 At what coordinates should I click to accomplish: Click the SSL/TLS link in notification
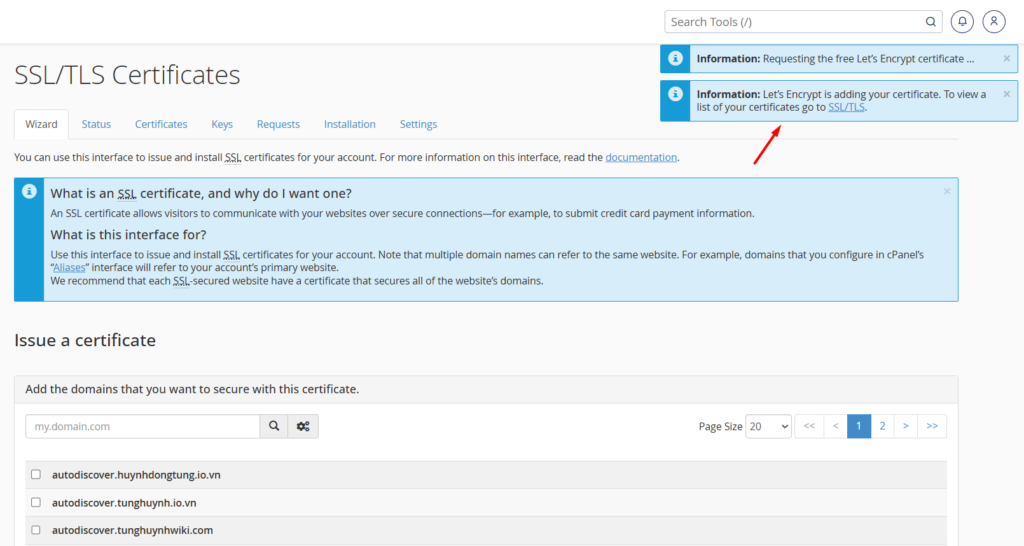click(847, 107)
